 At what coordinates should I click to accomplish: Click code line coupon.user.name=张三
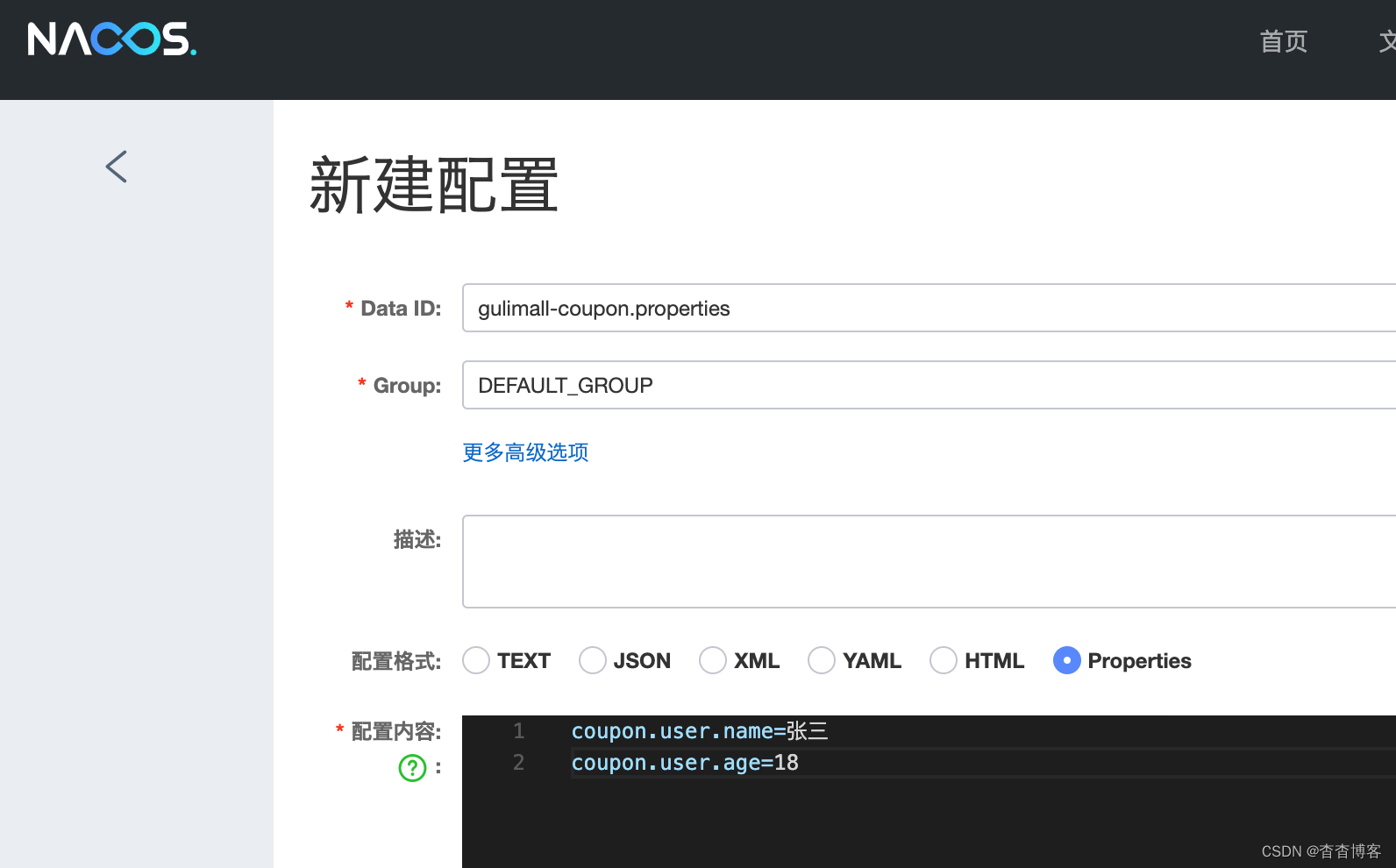700,731
